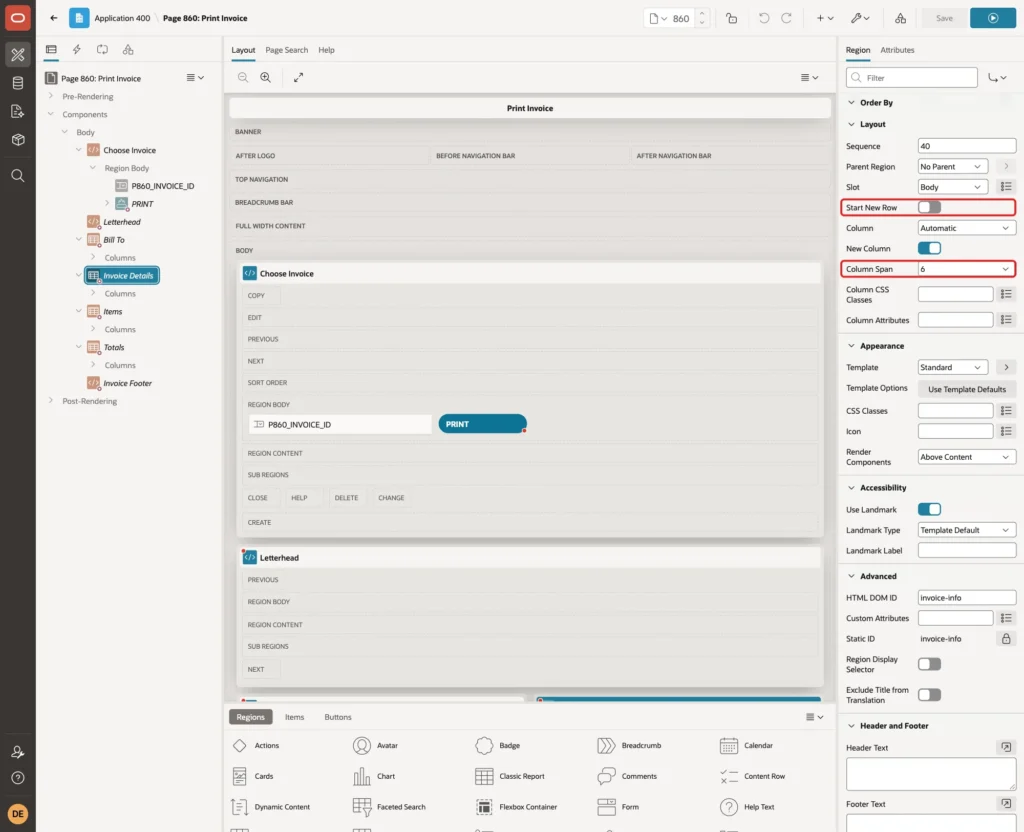Open Column Automatic dropdown

click(x=967, y=228)
